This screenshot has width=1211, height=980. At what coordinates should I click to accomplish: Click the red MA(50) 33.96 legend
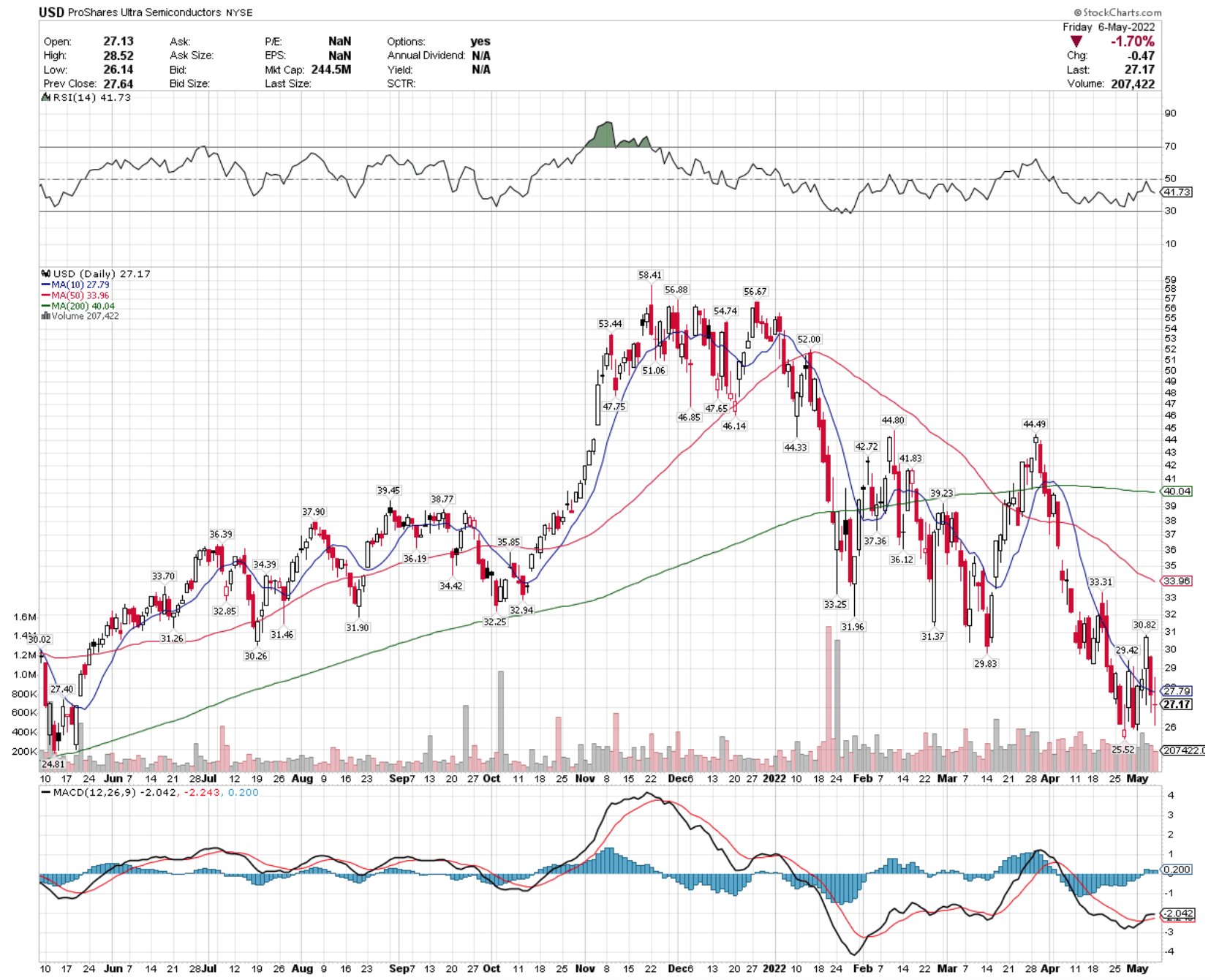[76, 295]
